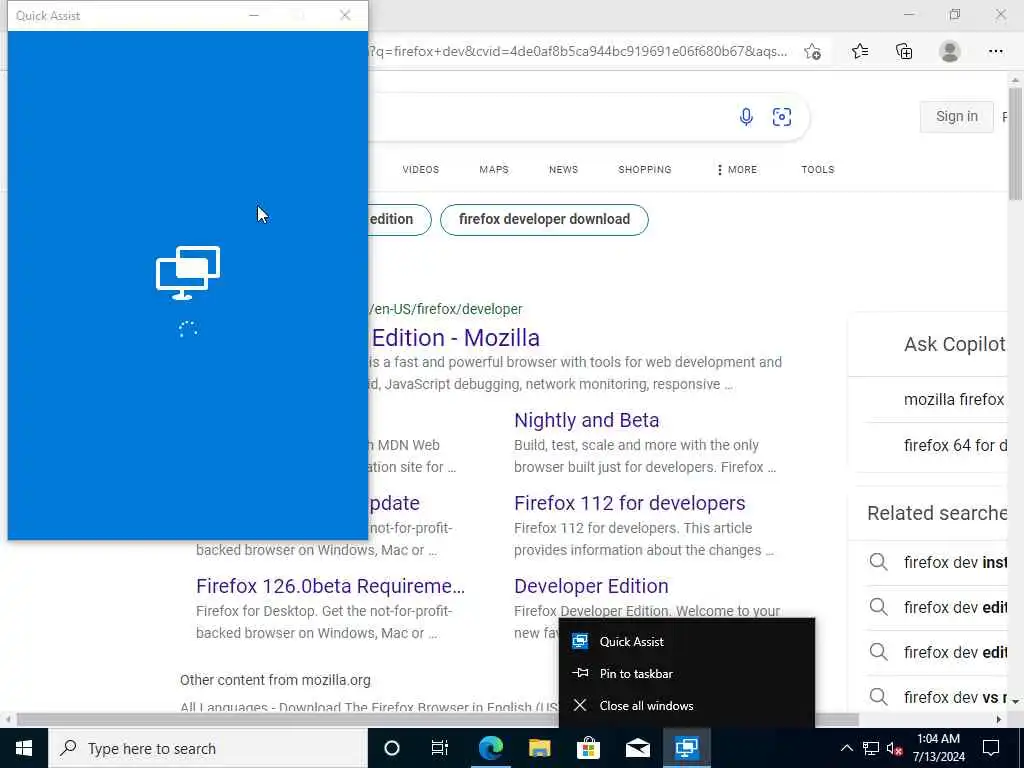Open the Developer Edition sublink
Viewport: 1024px width, 768px height.
(591, 586)
